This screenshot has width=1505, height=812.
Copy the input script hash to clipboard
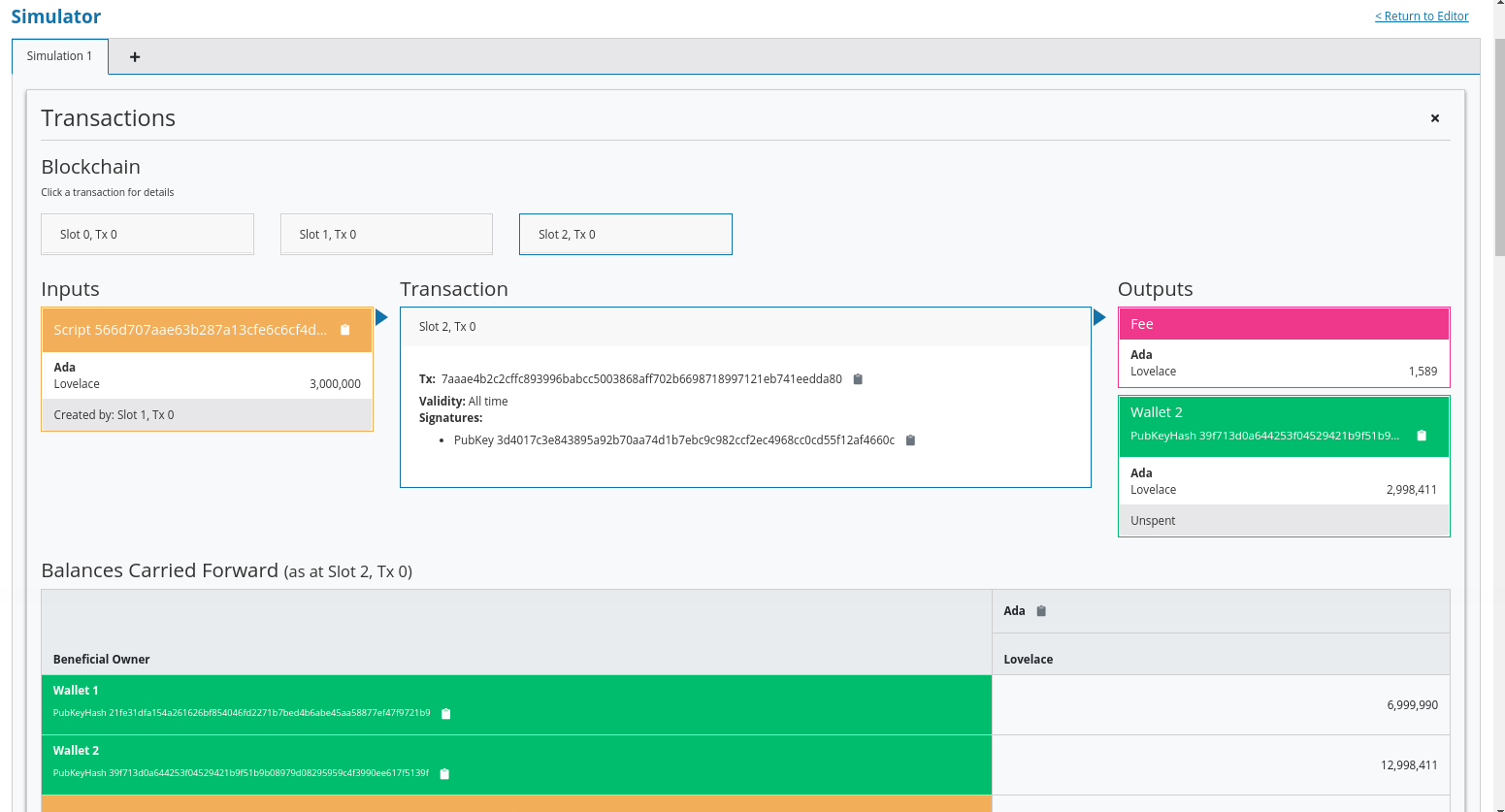point(344,330)
